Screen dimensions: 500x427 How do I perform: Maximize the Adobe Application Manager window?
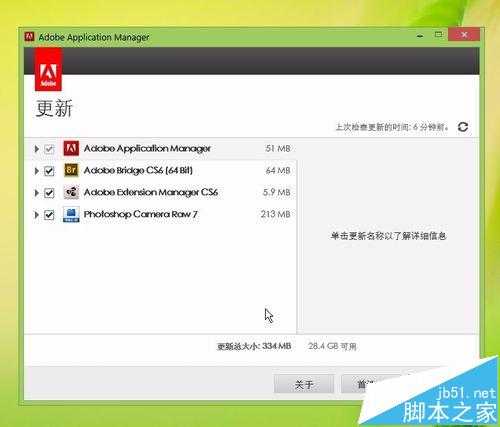pos(439,34)
